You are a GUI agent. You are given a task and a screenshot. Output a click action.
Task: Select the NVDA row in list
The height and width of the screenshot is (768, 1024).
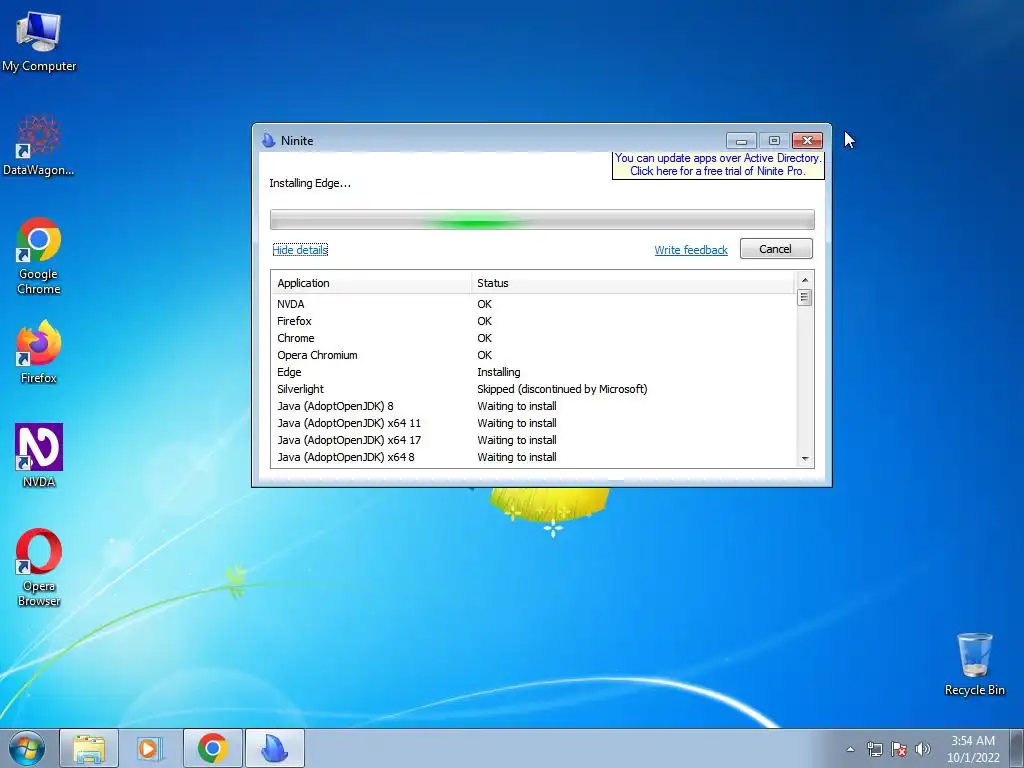coord(533,304)
